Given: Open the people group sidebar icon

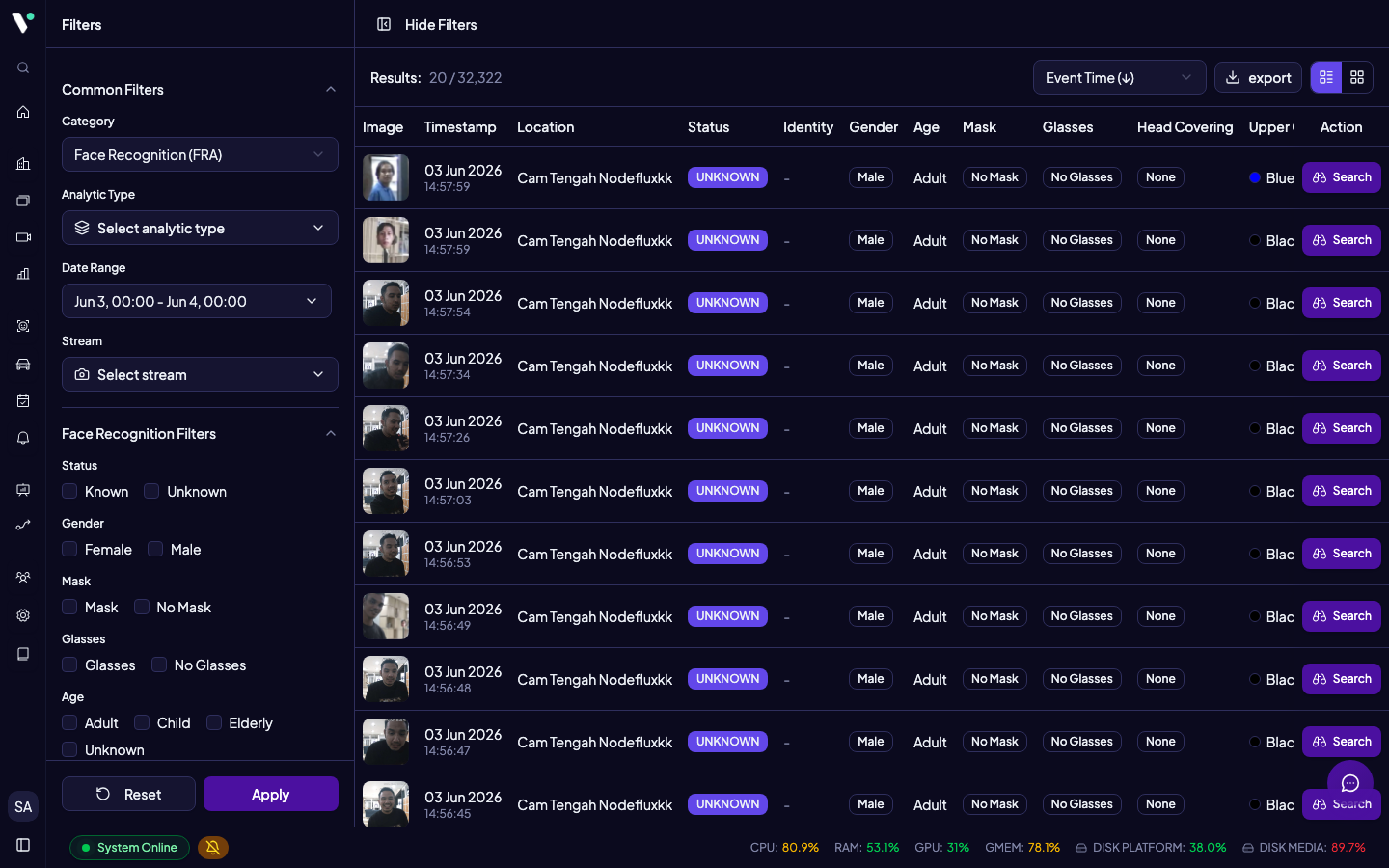Looking at the screenshot, I should (23, 577).
